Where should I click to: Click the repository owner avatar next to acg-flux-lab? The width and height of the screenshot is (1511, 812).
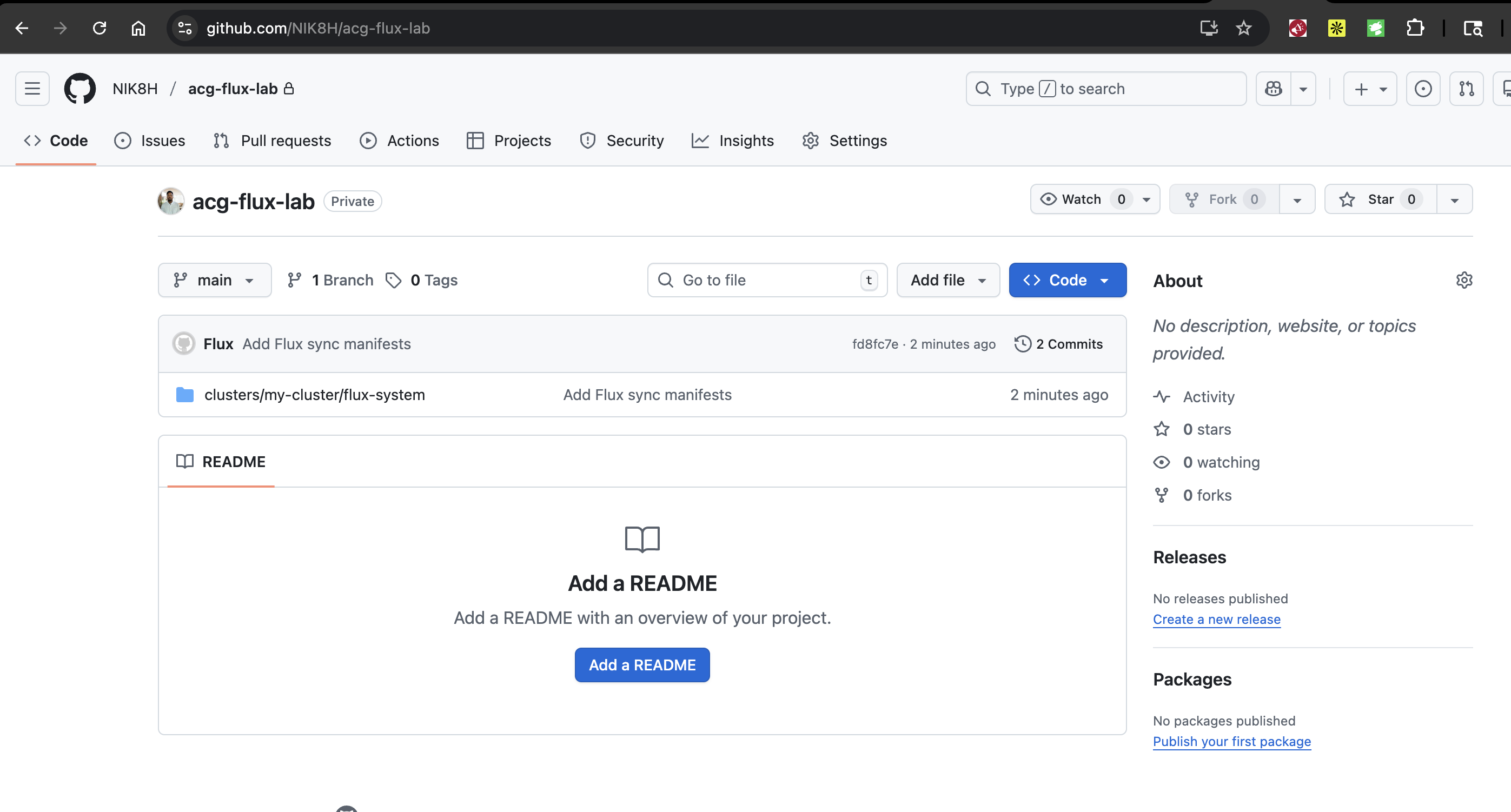coord(170,201)
